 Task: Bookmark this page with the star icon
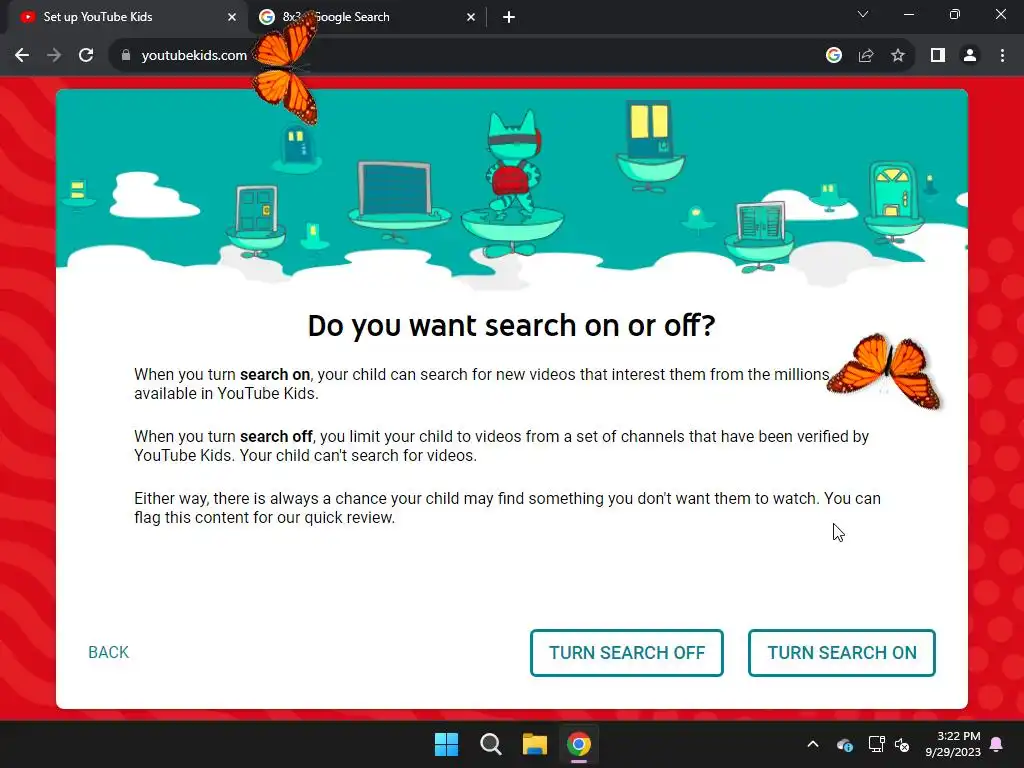(898, 56)
